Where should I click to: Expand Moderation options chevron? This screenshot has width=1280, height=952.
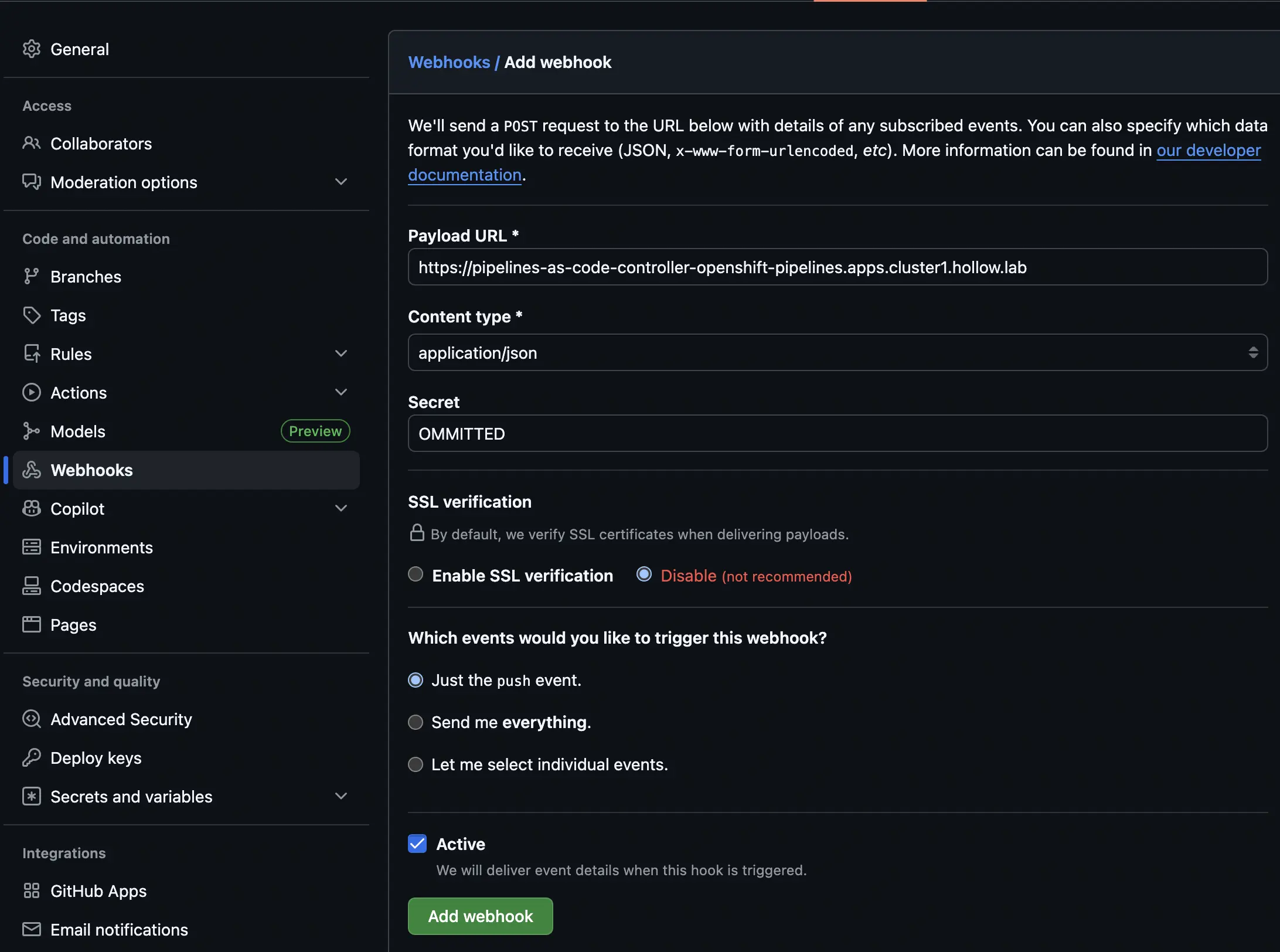pyautogui.click(x=341, y=182)
